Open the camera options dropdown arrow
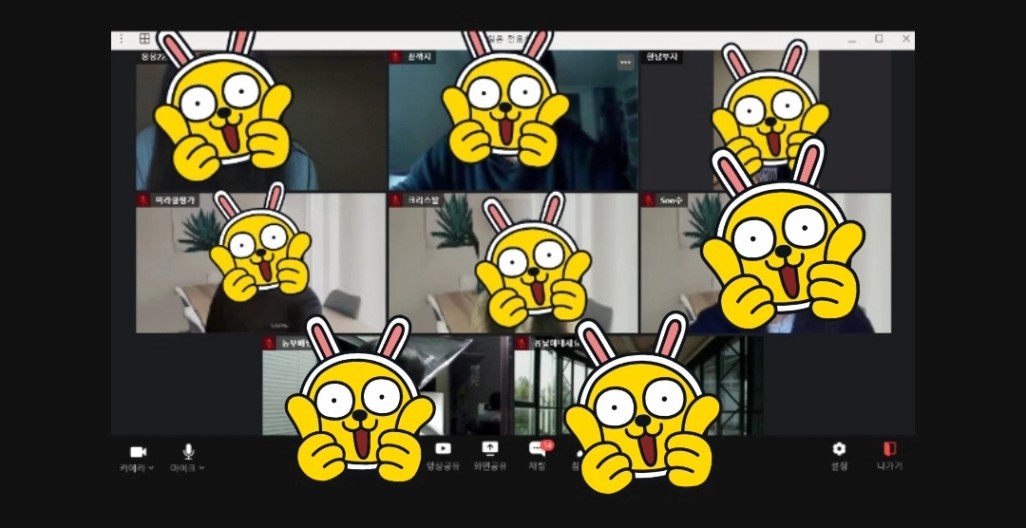 pyautogui.click(x=151, y=468)
